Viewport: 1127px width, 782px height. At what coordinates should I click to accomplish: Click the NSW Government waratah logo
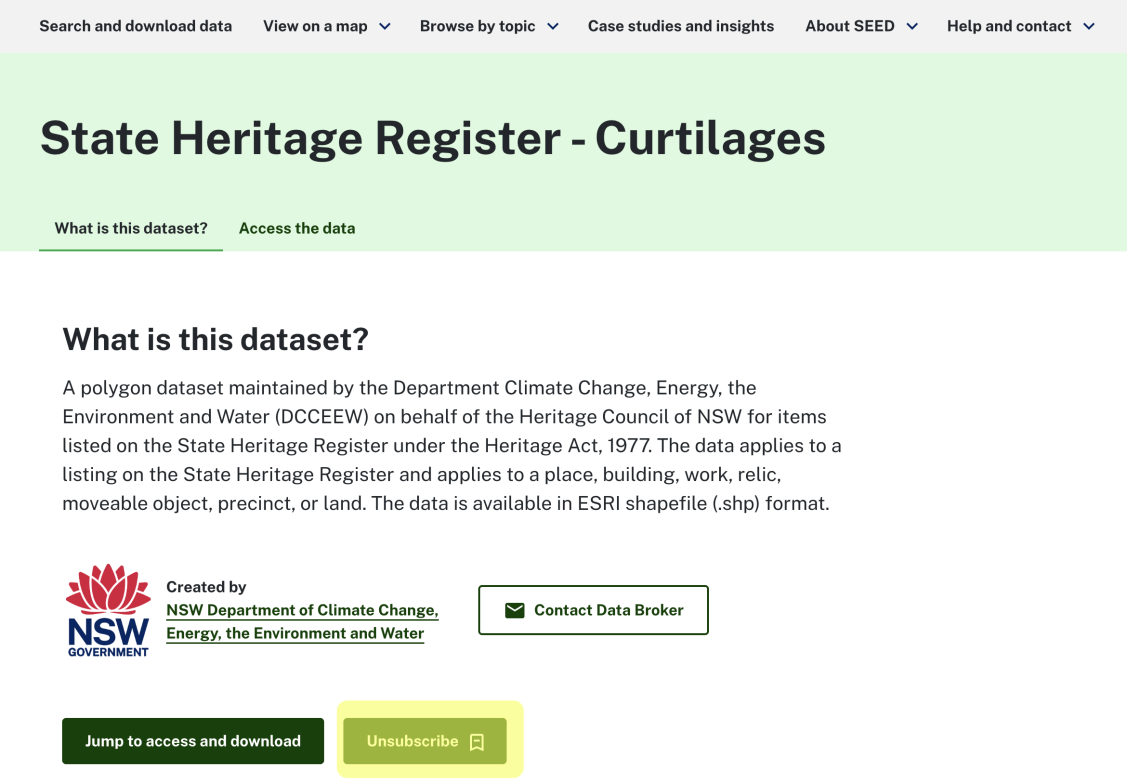click(108, 610)
